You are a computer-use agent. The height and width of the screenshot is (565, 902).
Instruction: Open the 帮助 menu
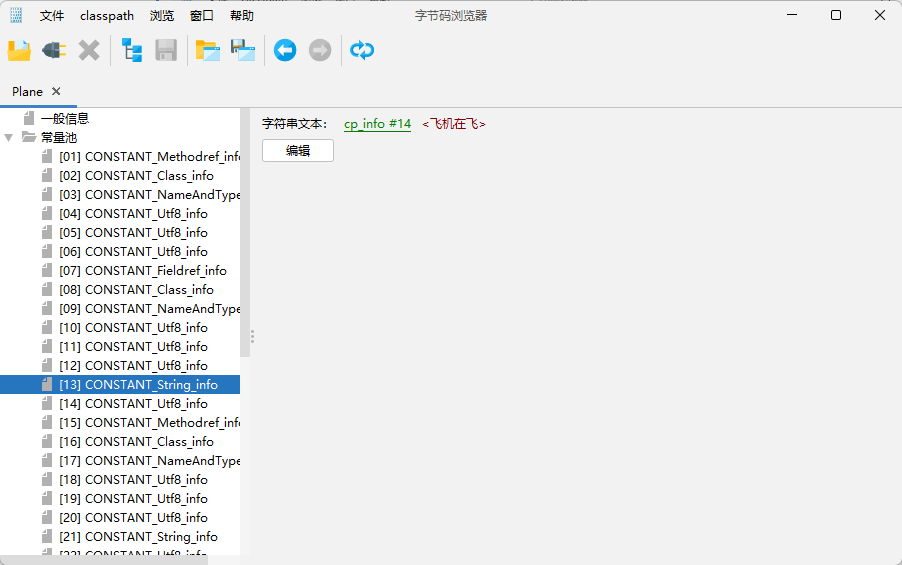[242, 16]
